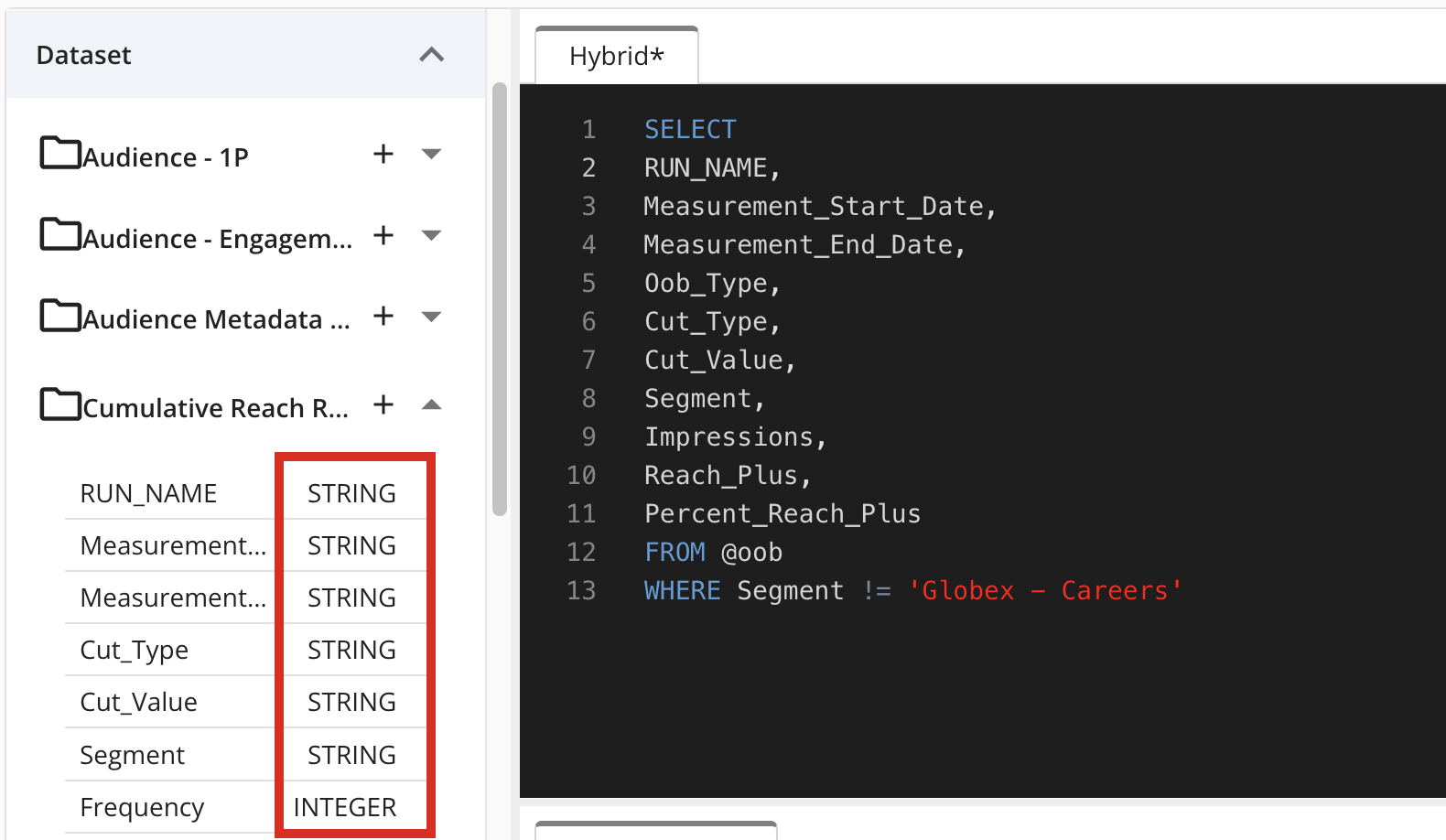The image size is (1446, 840).
Task: Select the Cut_Type field row
Action: [x=135, y=651]
